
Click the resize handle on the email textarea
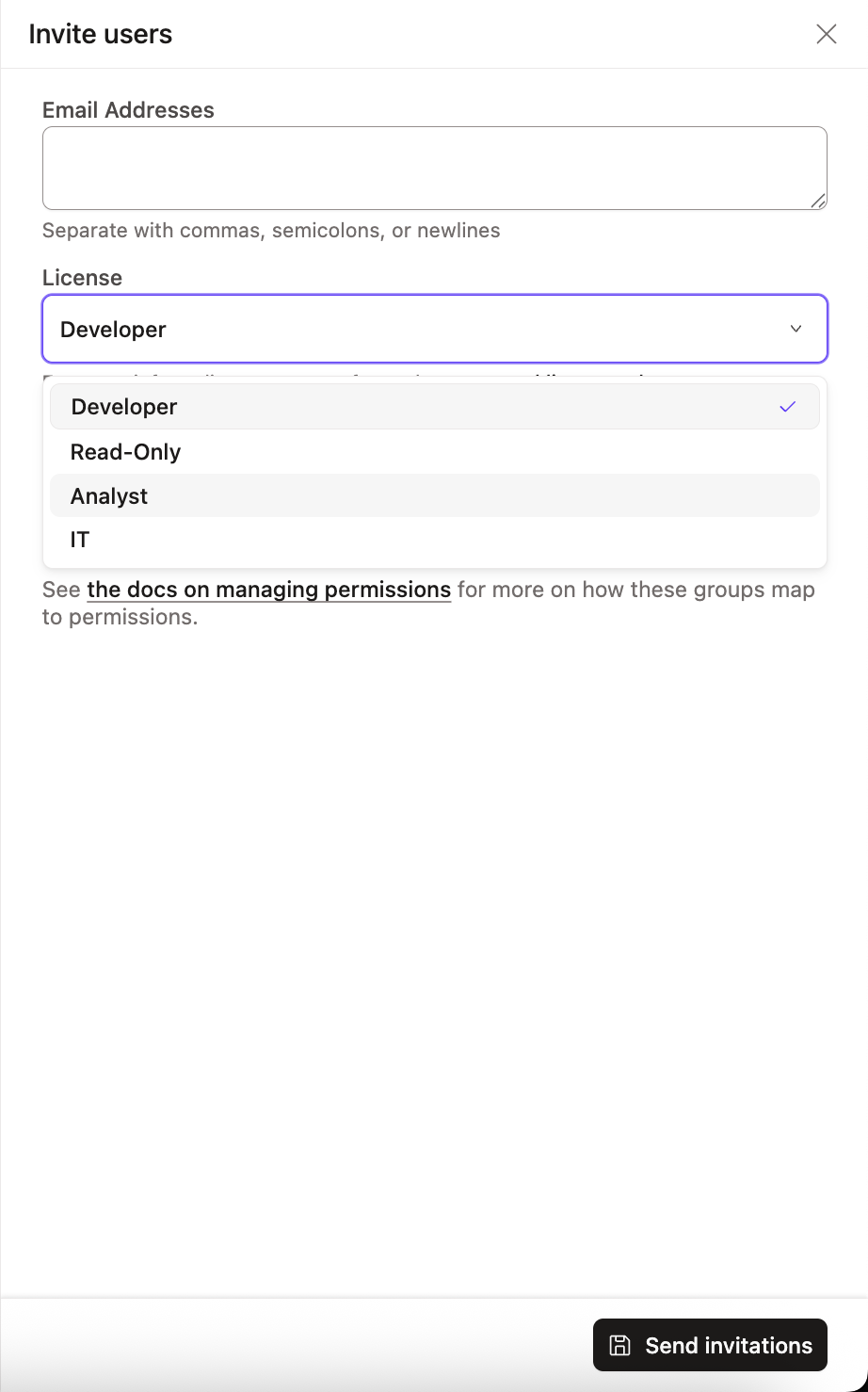click(820, 202)
